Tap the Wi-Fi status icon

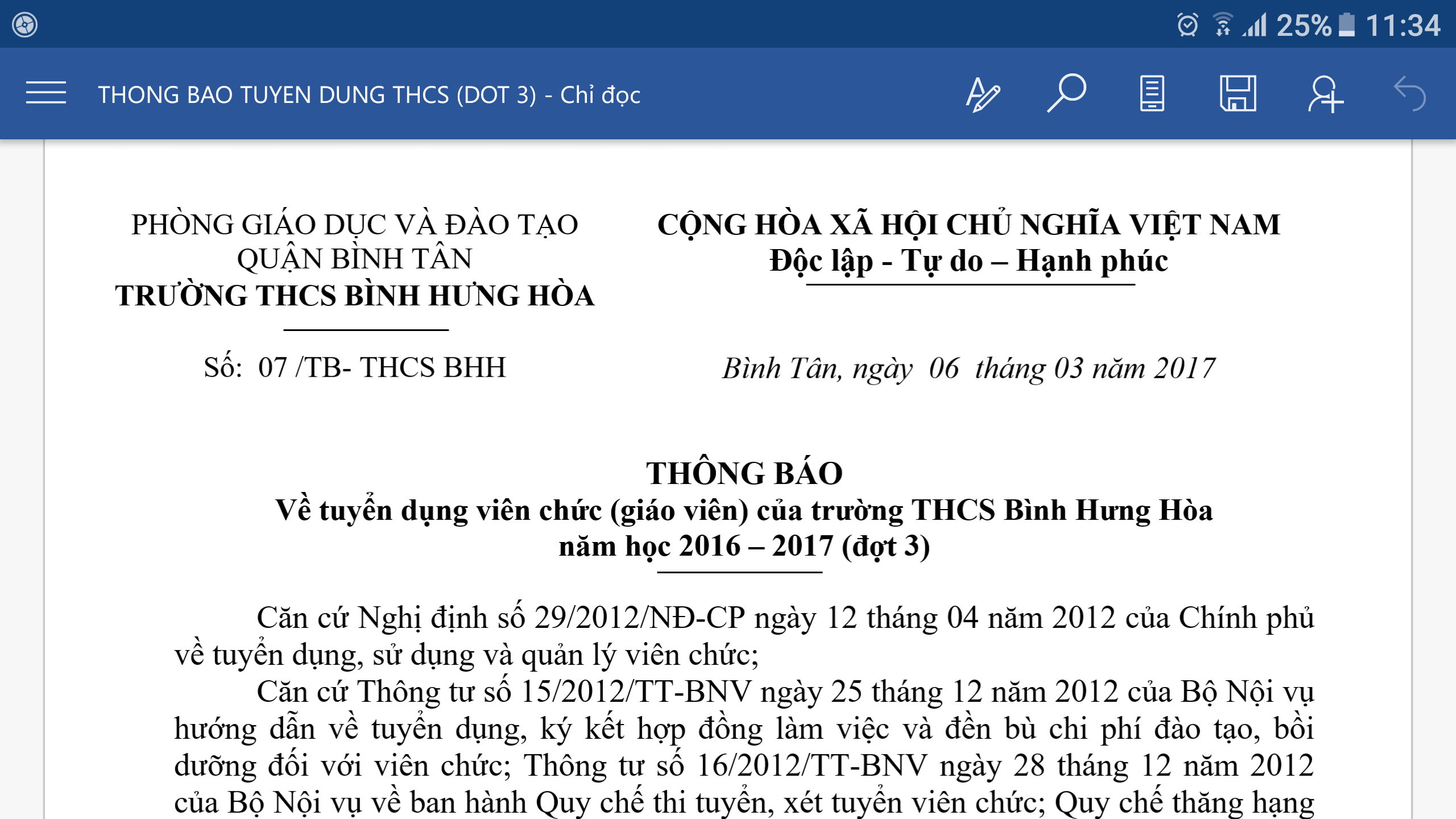tap(1222, 25)
